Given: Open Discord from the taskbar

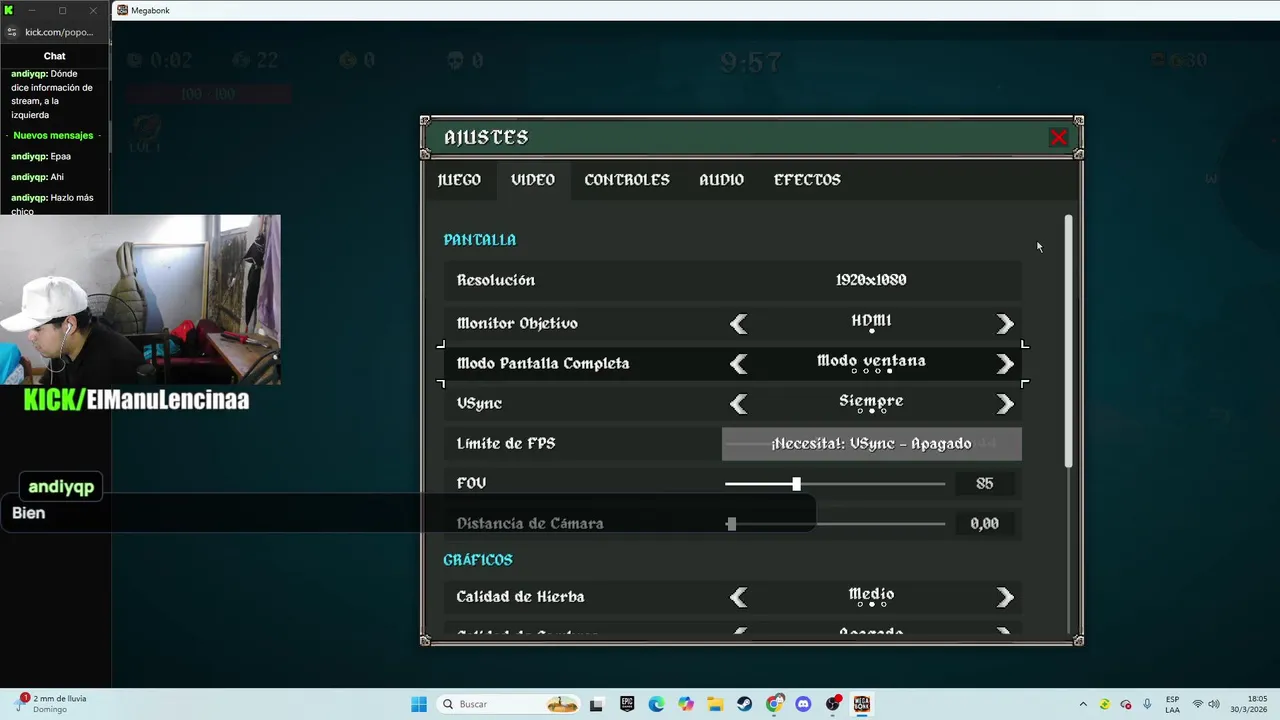Looking at the screenshot, I should (803, 704).
